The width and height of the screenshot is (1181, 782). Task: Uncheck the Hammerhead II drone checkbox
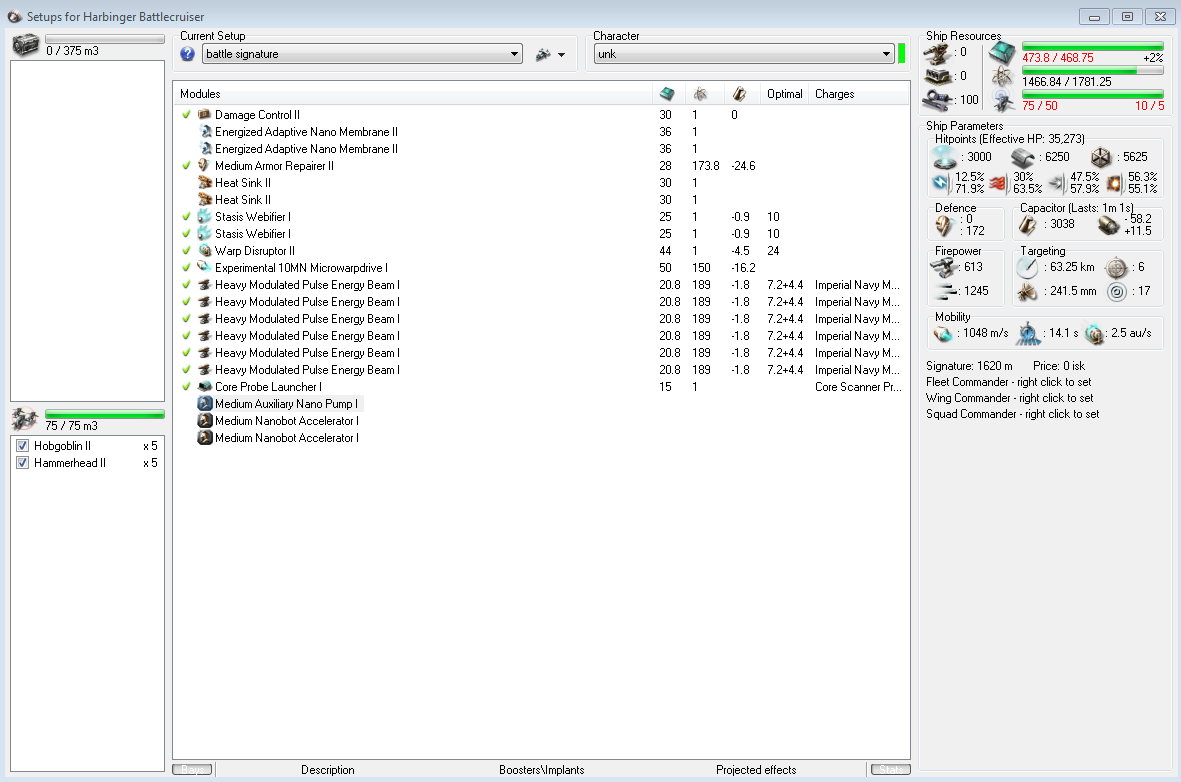[x=23, y=463]
